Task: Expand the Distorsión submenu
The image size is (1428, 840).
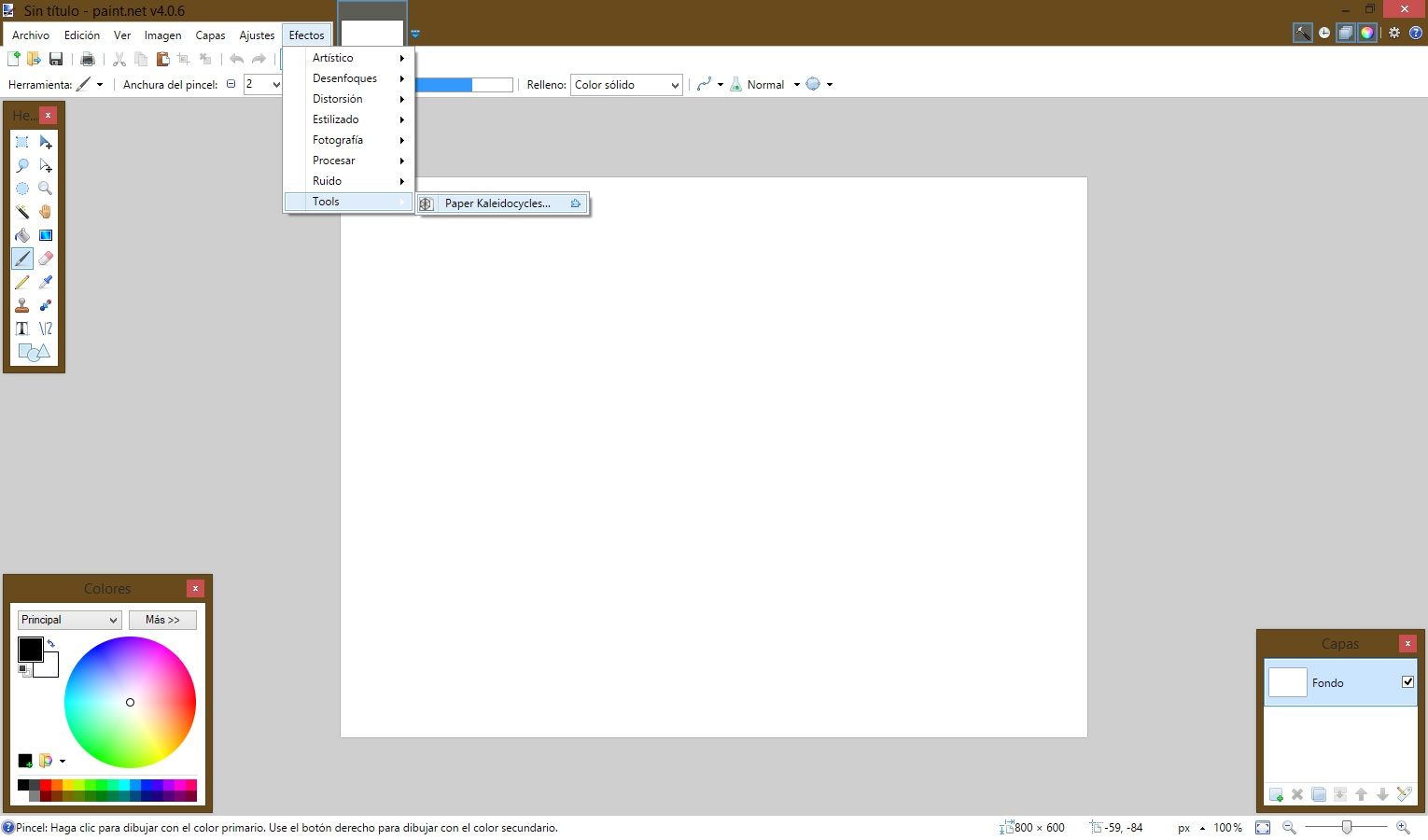Action: point(348,99)
